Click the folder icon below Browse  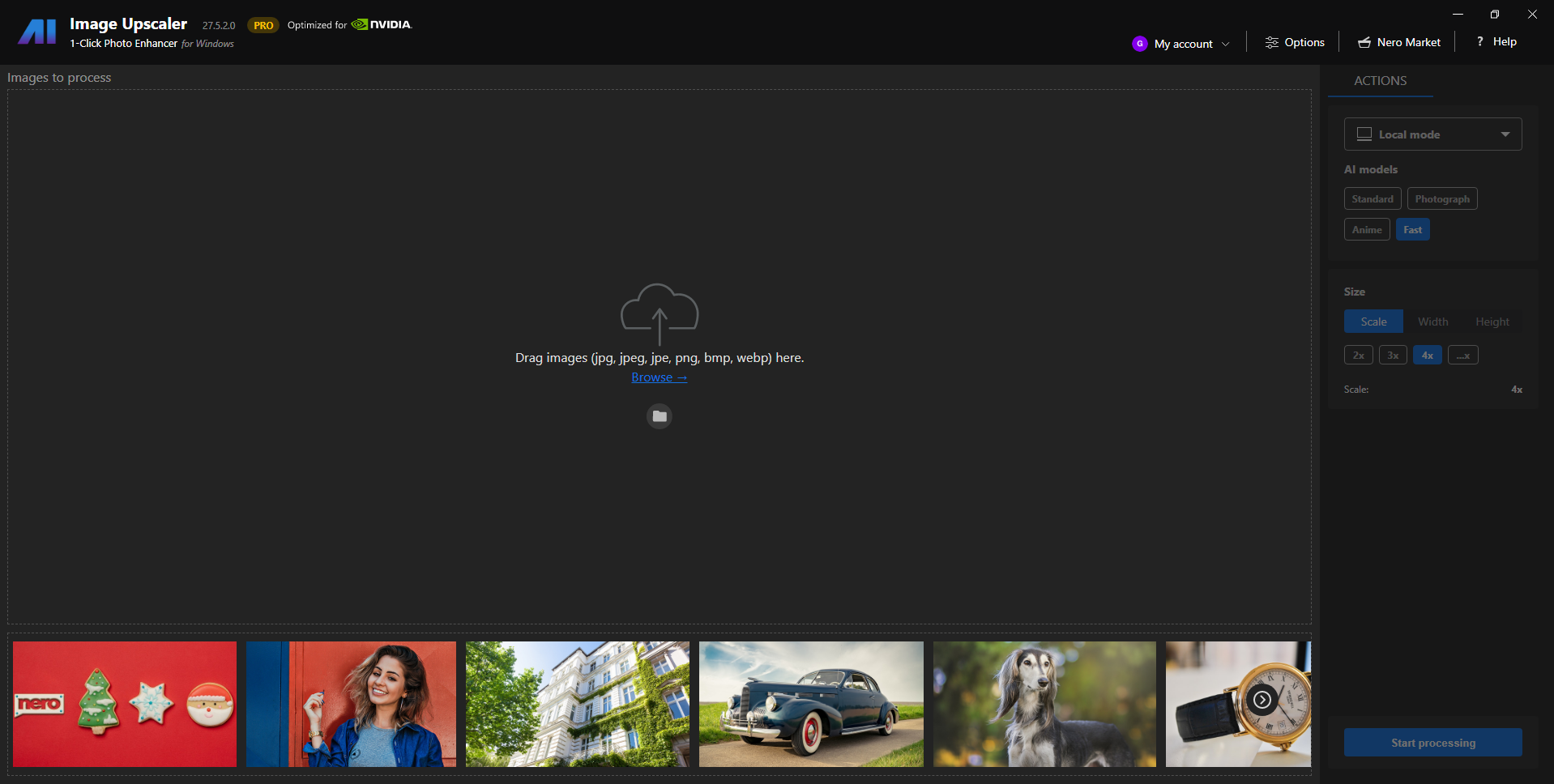tap(660, 416)
